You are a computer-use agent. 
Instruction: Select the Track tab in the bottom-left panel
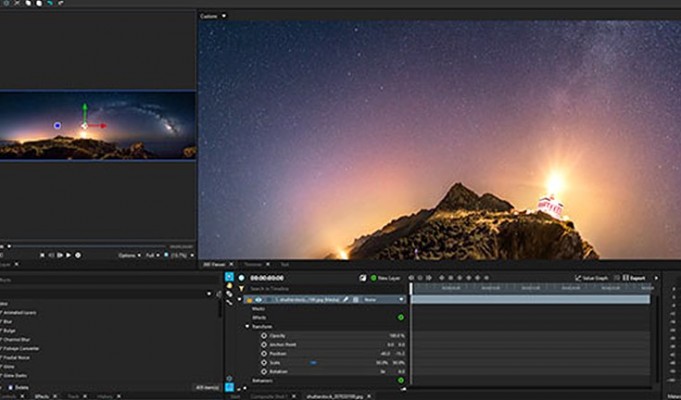tap(73, 397)
